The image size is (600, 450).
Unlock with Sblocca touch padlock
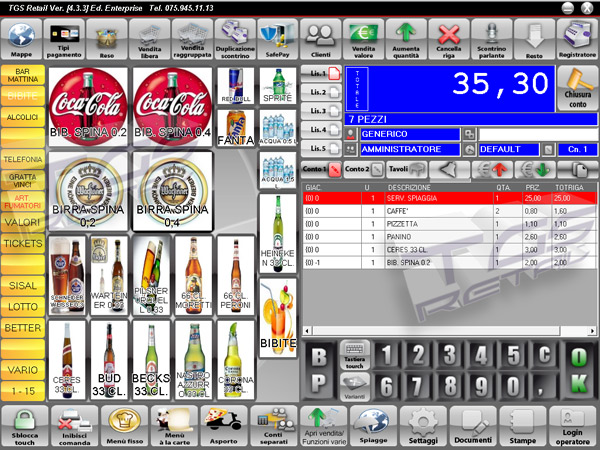tap(25, 426)
